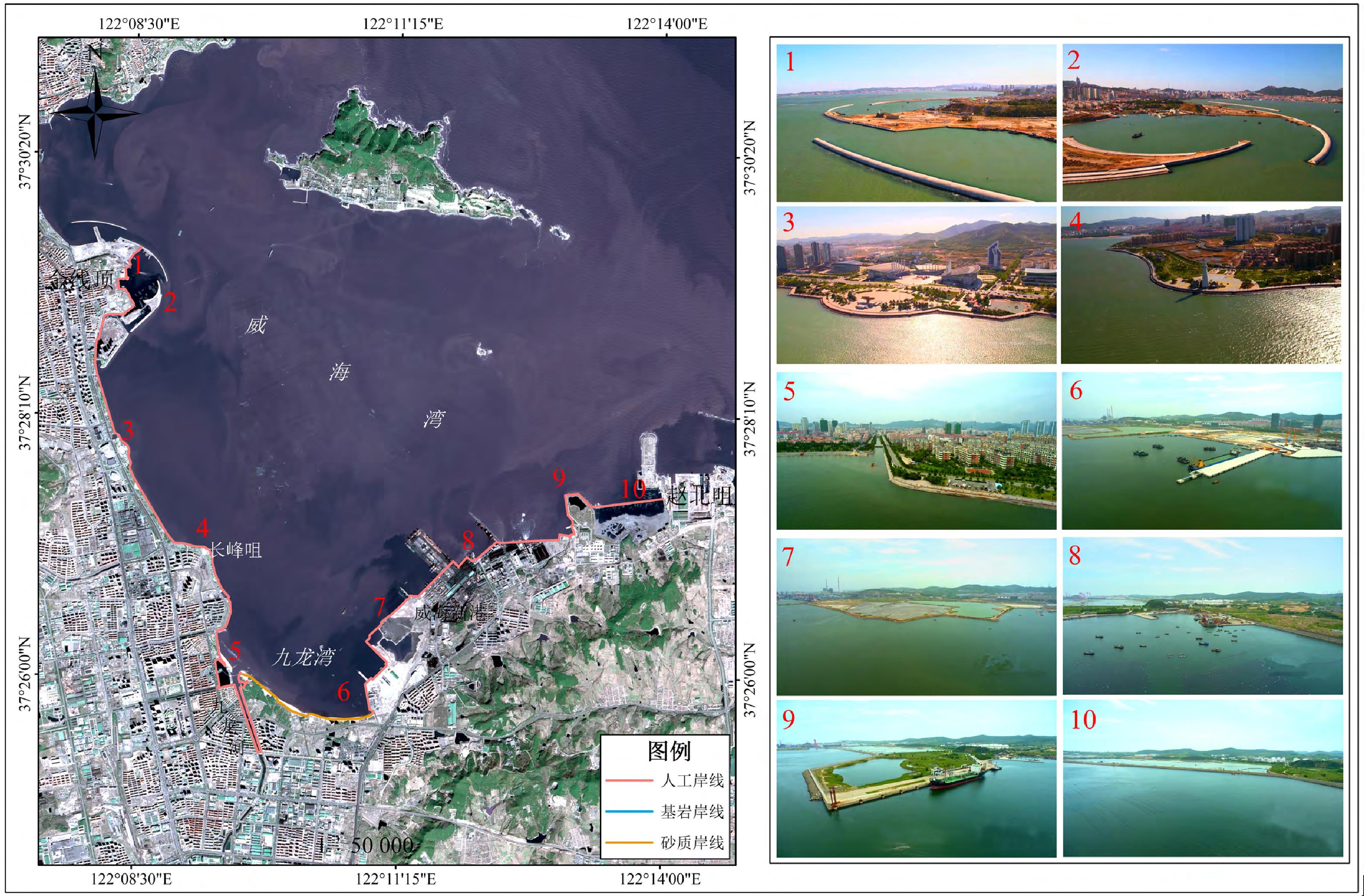
Task: Click red marker 2 on the map
Action: (170, 302)
